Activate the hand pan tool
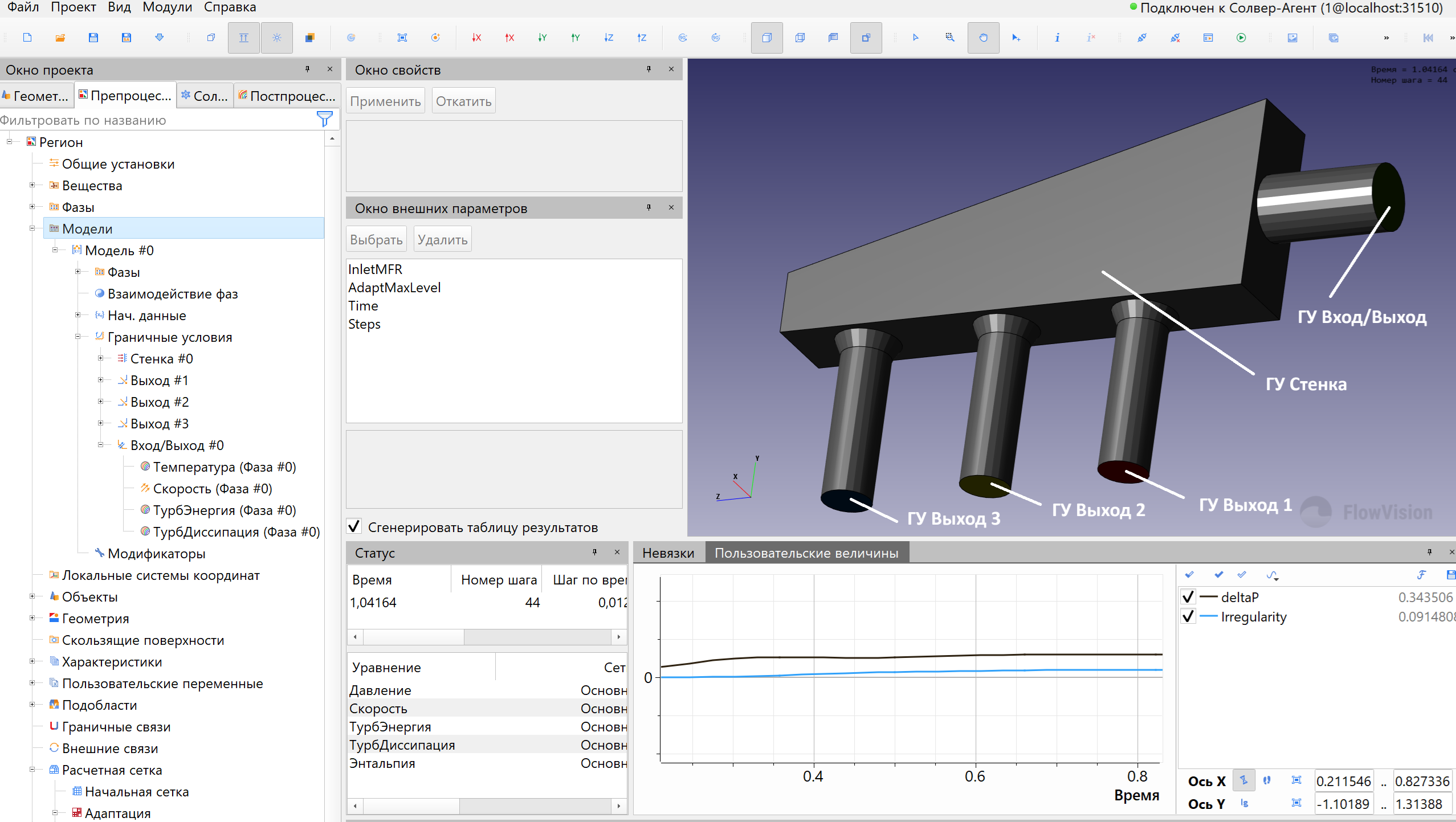 tap(983, 38)
